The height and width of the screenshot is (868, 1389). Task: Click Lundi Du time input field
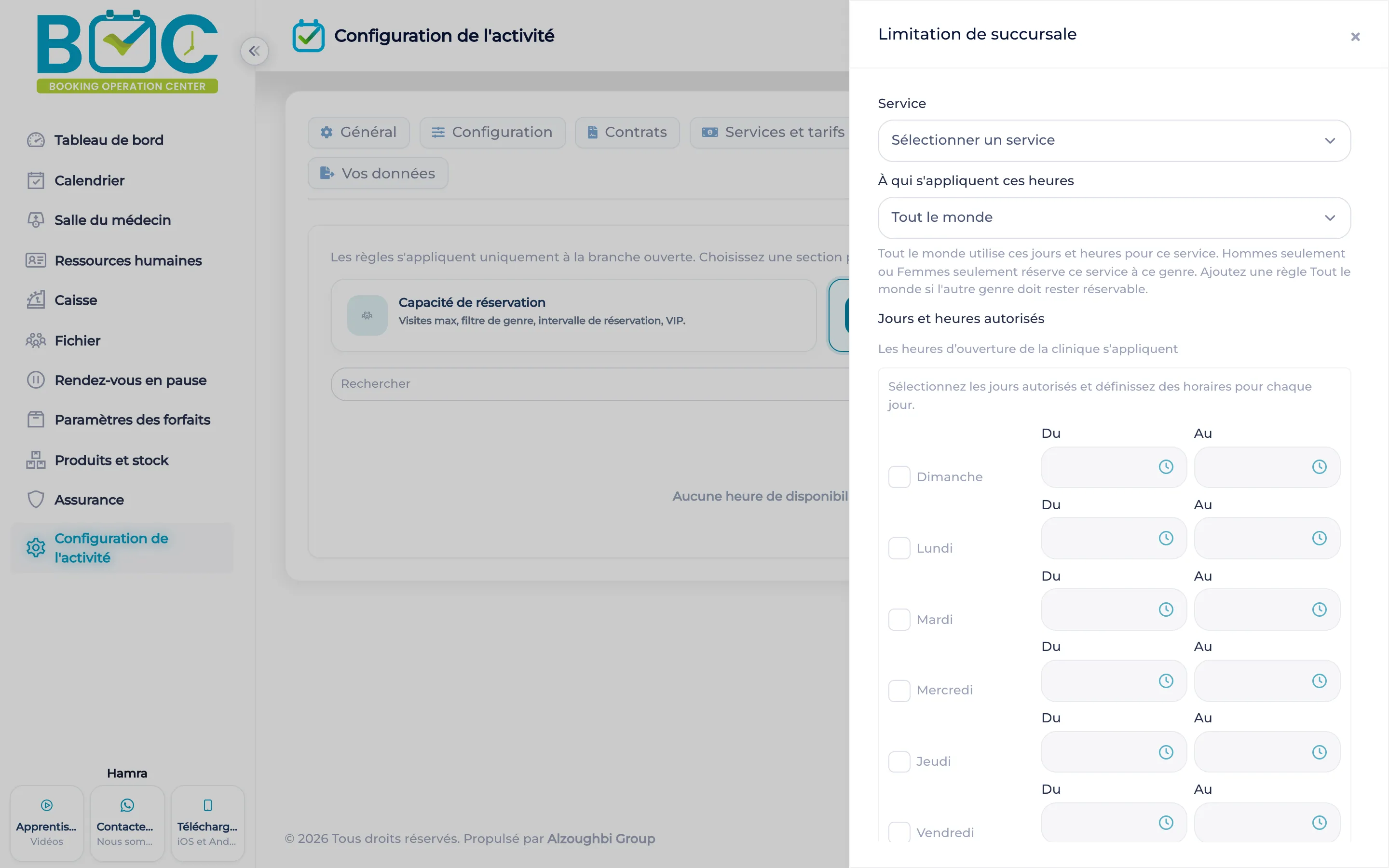(x=1114, y=538)
